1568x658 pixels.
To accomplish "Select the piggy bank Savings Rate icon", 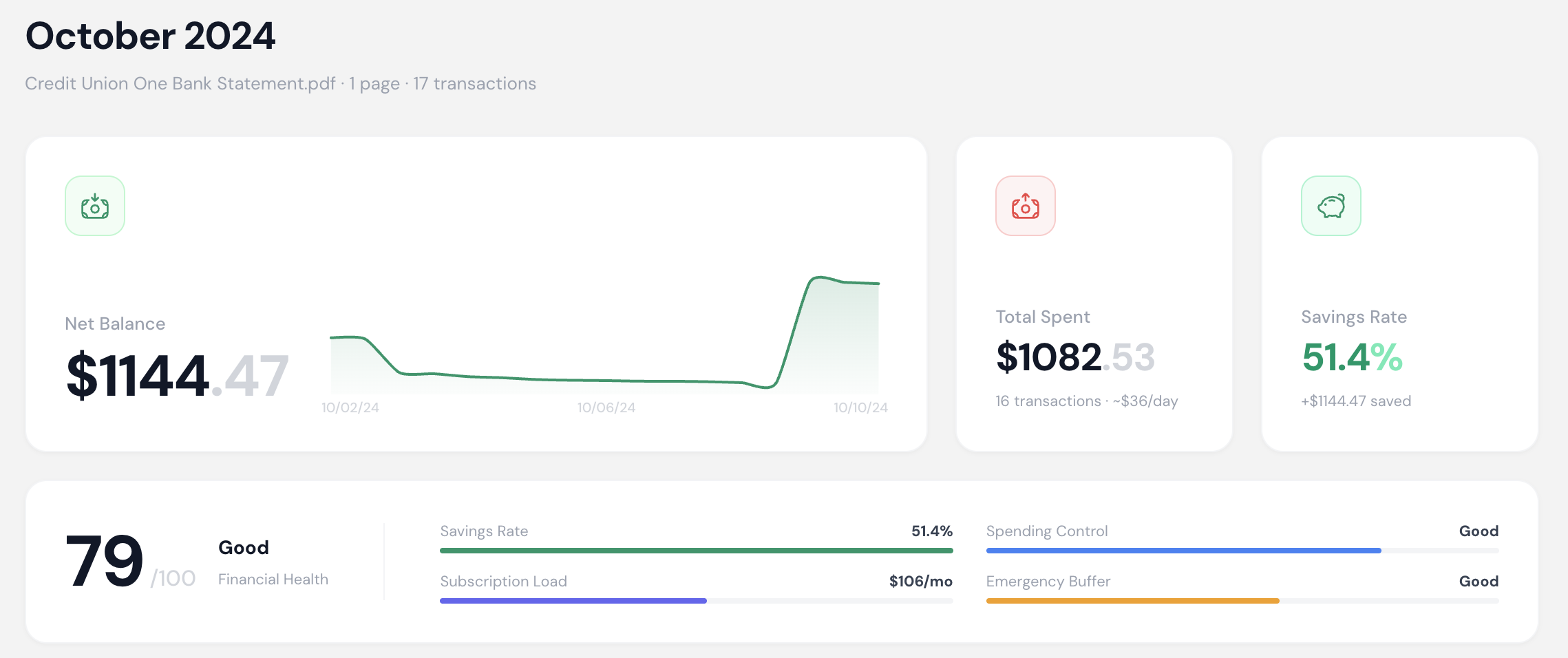I will pos(1331,205).
